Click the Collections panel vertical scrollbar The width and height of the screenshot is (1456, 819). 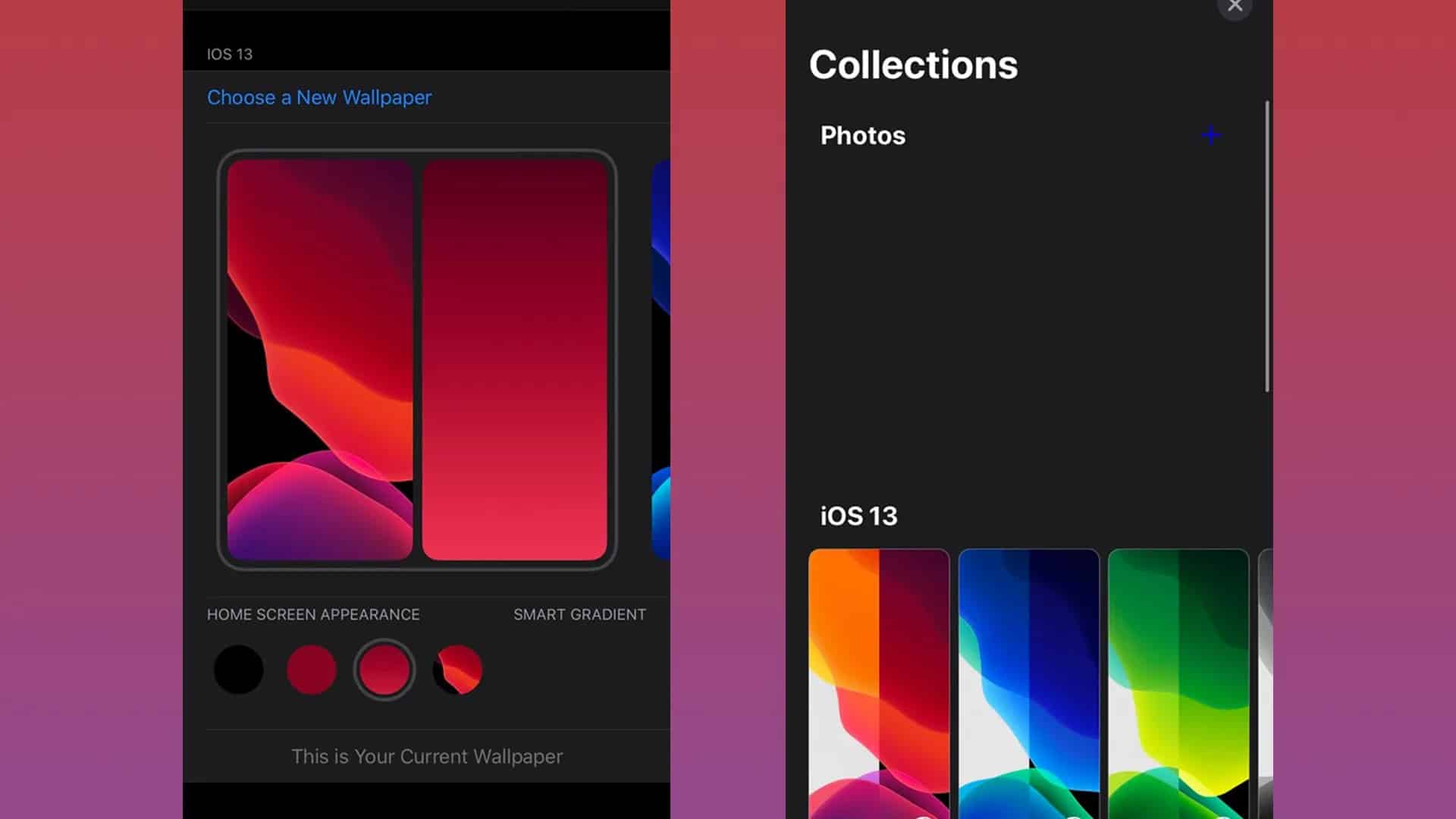pos(1267,246)
